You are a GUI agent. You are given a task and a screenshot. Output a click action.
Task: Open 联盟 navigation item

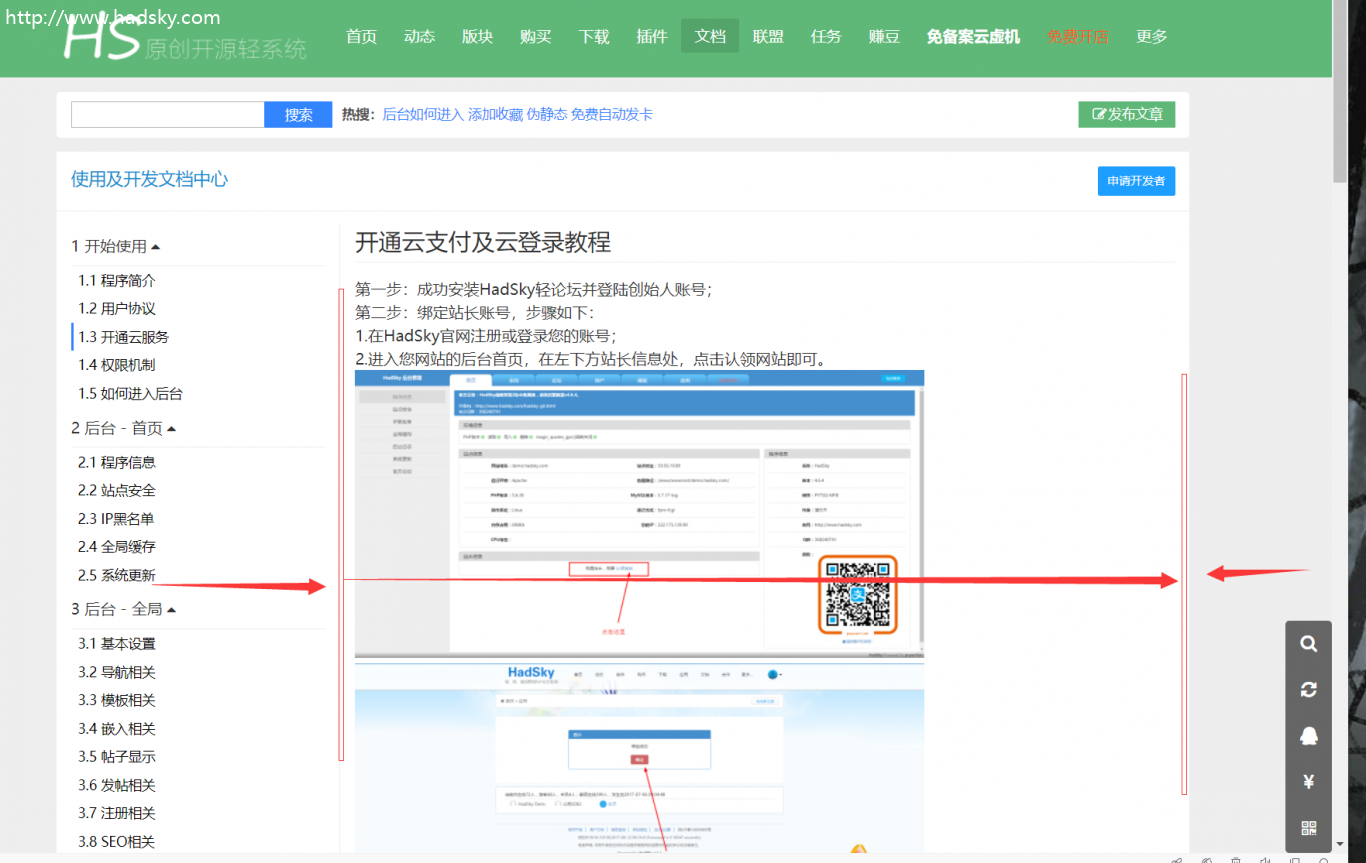coord(768,36)
